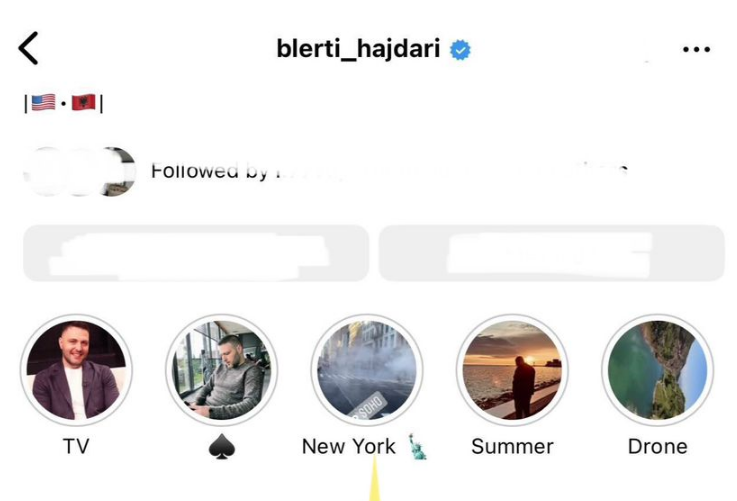Screen dimensions: 737x501
Task: Select the Drone highlight label
Action: (x=658, y=446)
